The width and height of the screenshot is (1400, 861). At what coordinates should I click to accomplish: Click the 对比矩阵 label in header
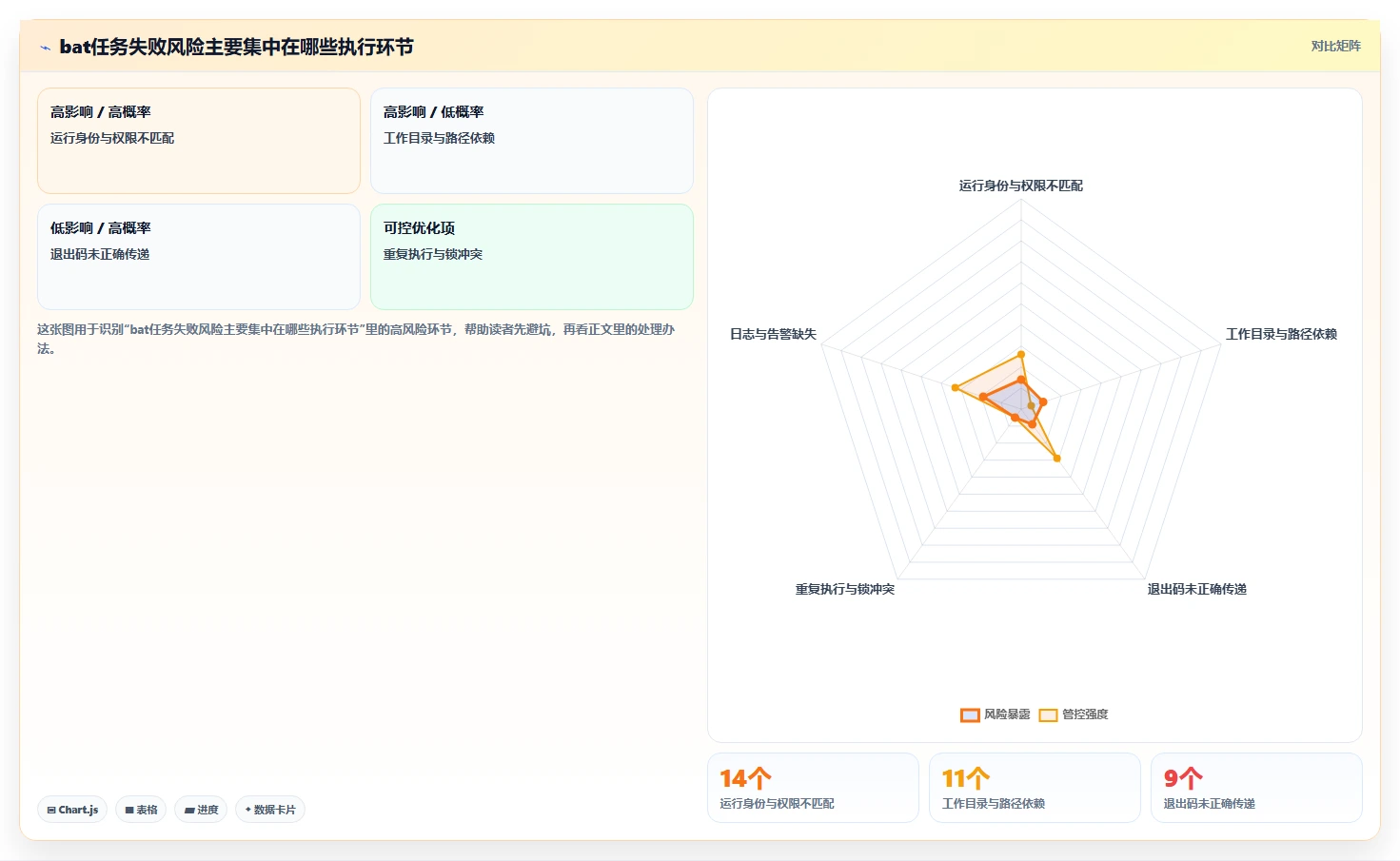click(1335, 46)
